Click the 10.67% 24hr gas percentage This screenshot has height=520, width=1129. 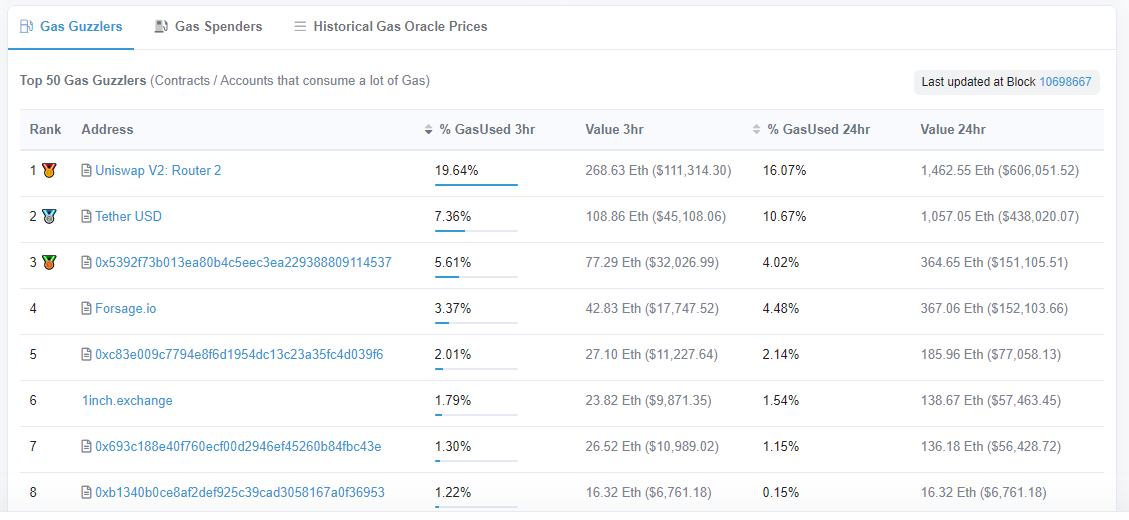pos(785,216)
